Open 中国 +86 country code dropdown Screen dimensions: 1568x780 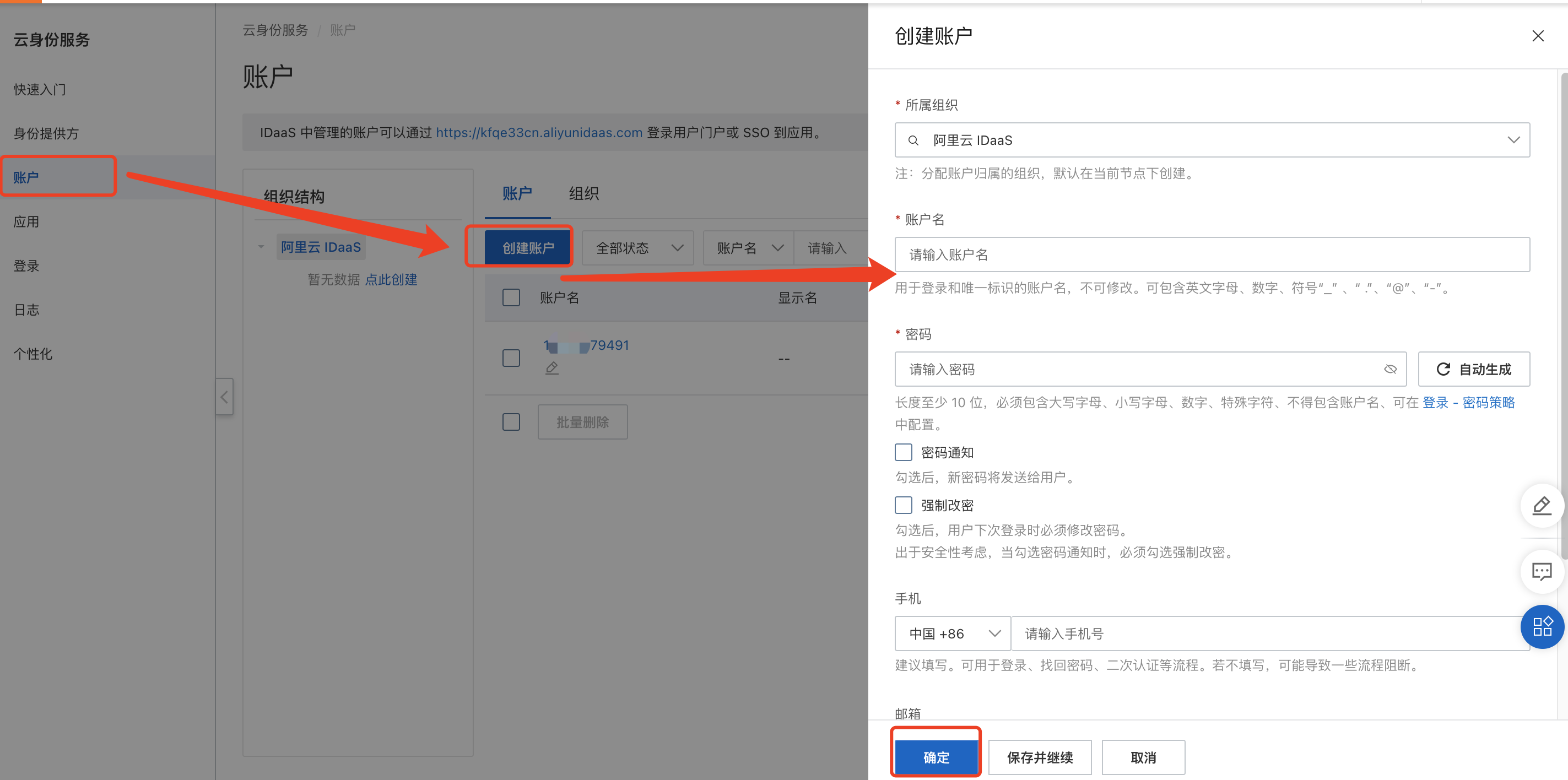pos(953,633)
